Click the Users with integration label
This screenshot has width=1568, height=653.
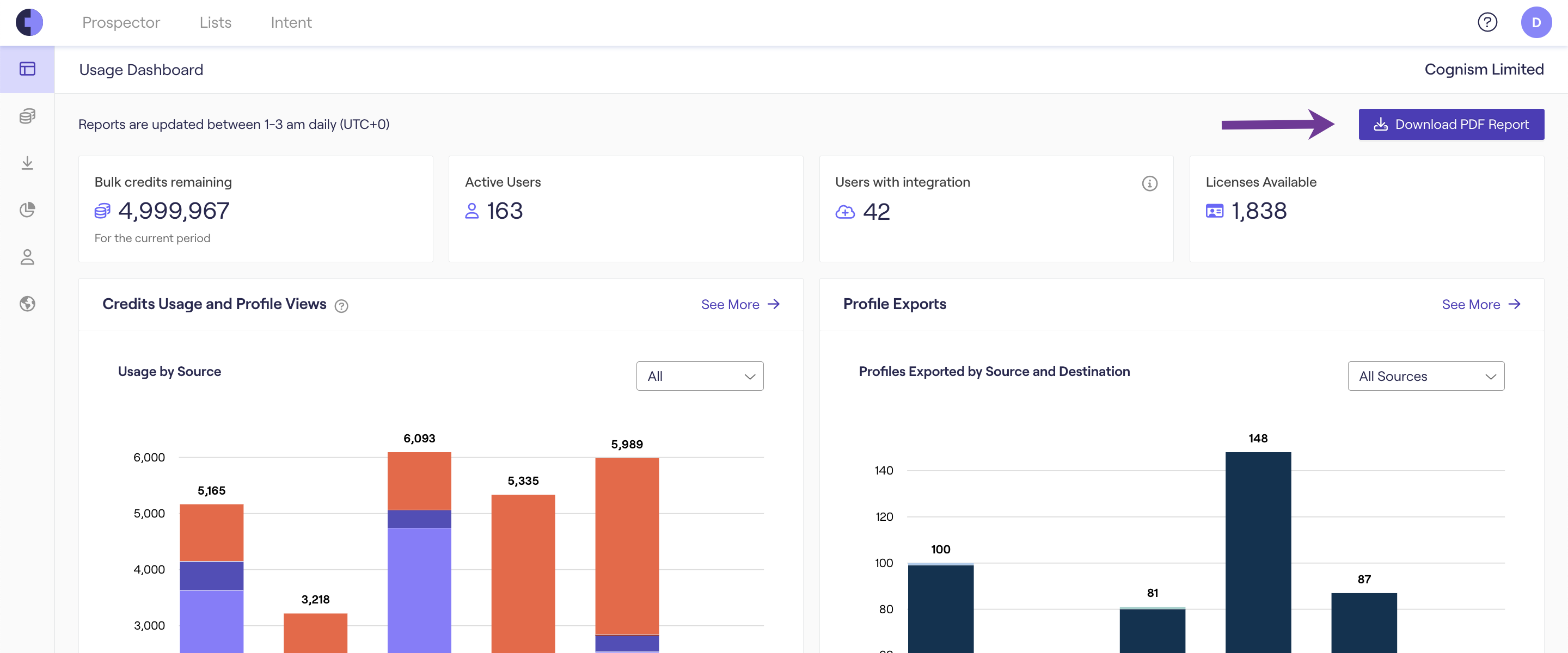[902, 182]
